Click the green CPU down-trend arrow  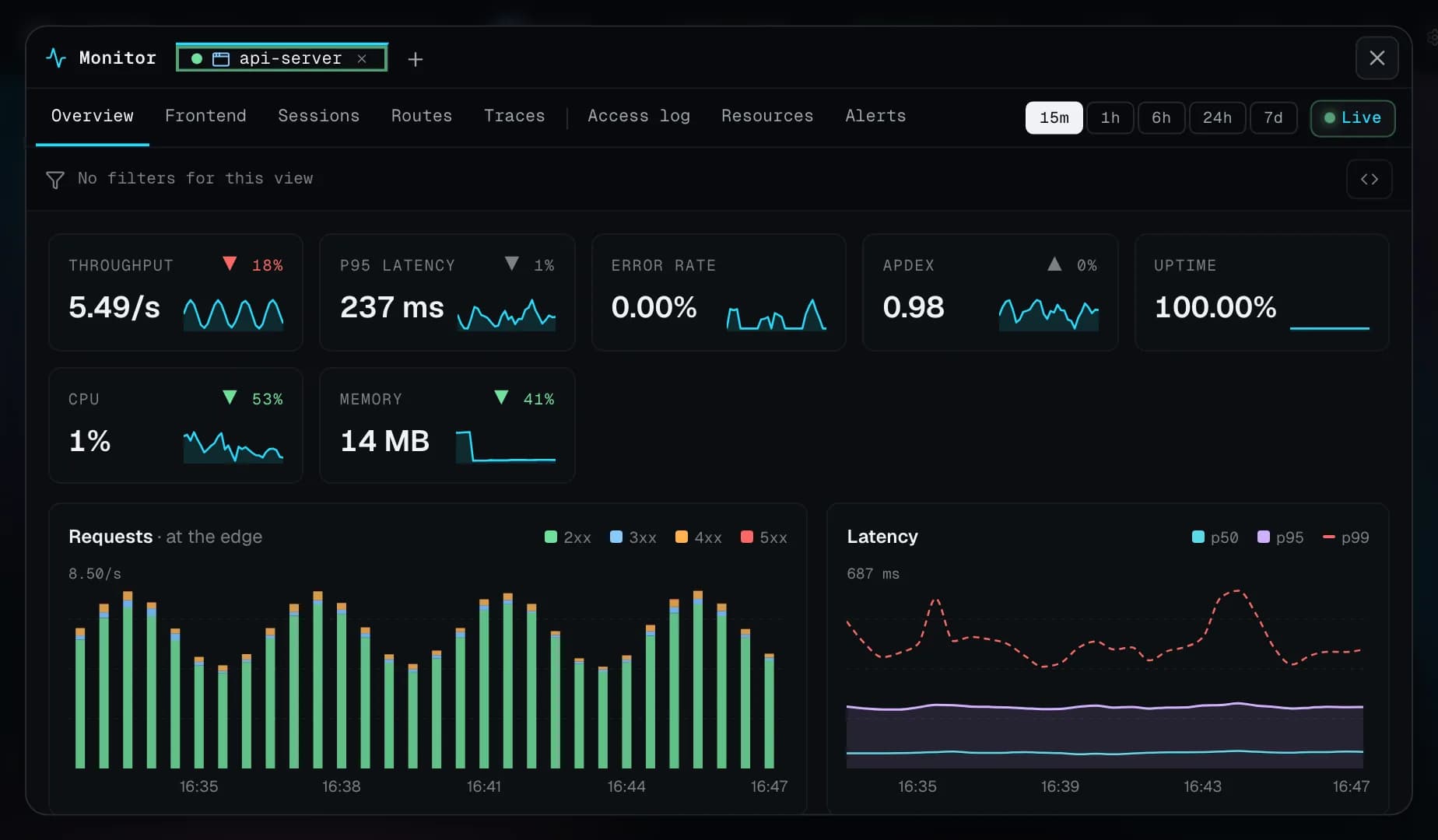[x=230, y=397]
